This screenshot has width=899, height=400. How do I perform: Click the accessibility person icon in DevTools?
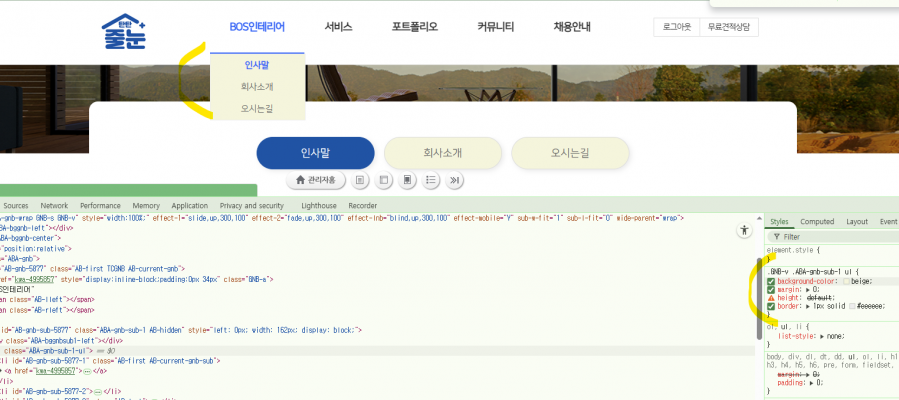click(743, 230)
